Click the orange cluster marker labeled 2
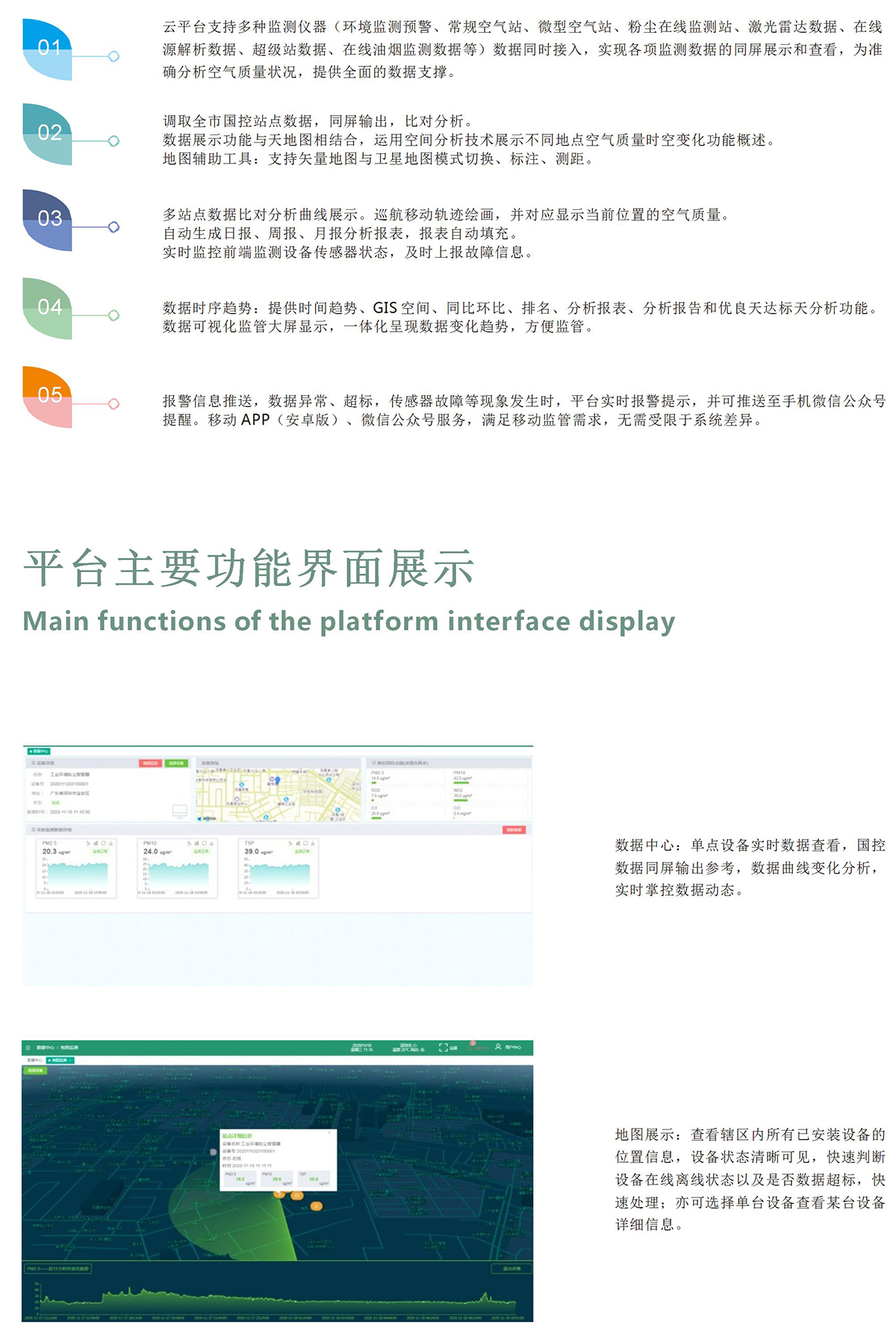 316,1206
